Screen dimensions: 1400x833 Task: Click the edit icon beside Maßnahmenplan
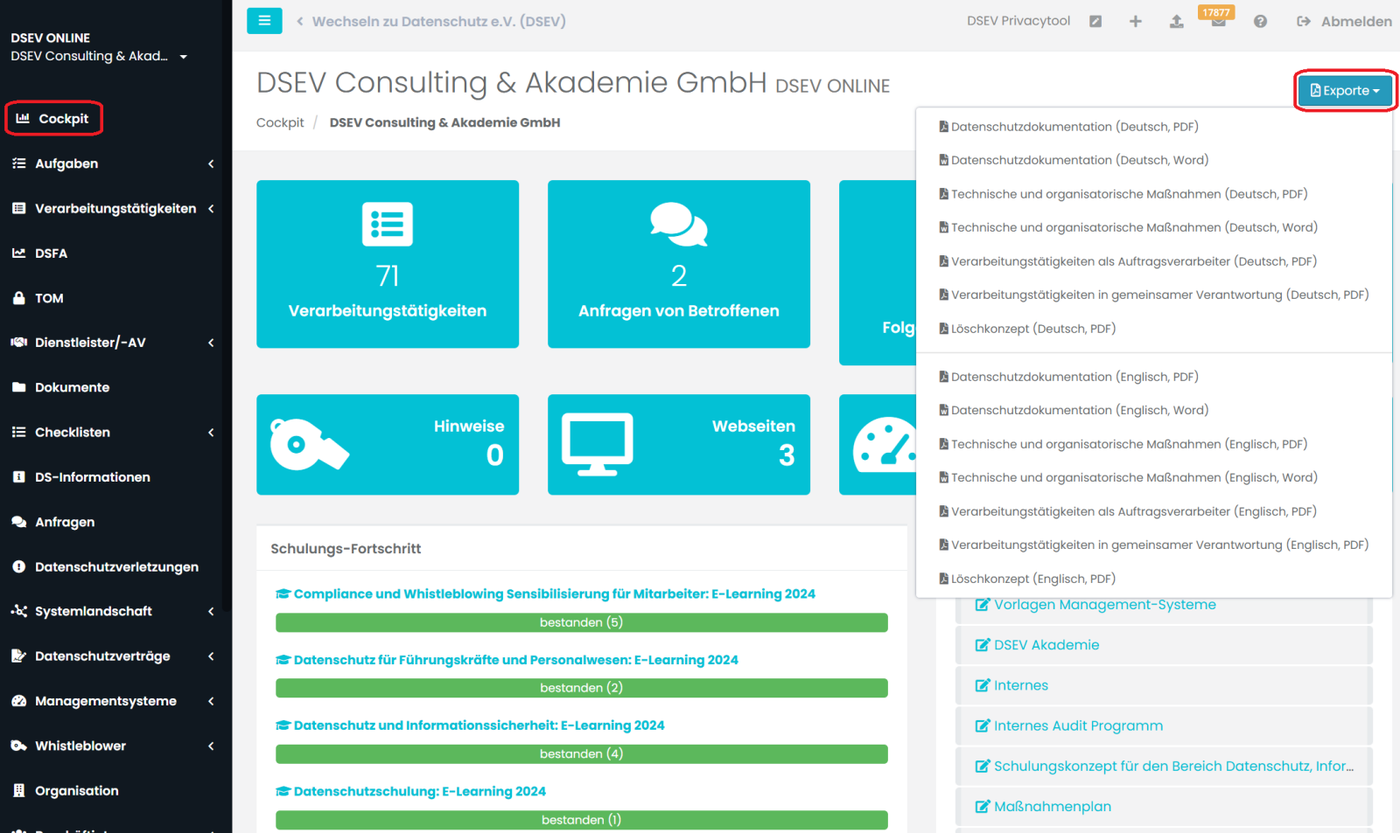coord(982,807)
